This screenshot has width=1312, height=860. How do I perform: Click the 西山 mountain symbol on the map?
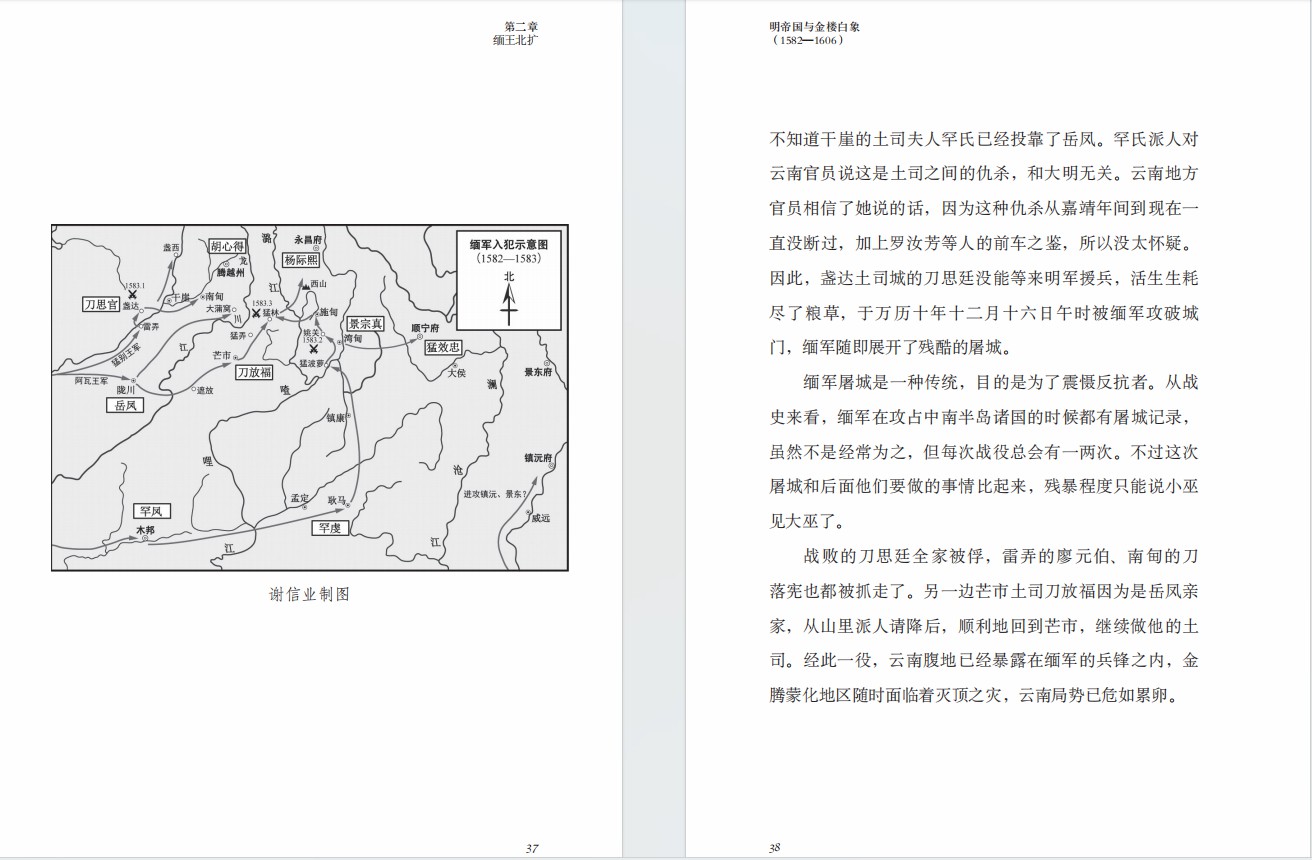[304, 285]
